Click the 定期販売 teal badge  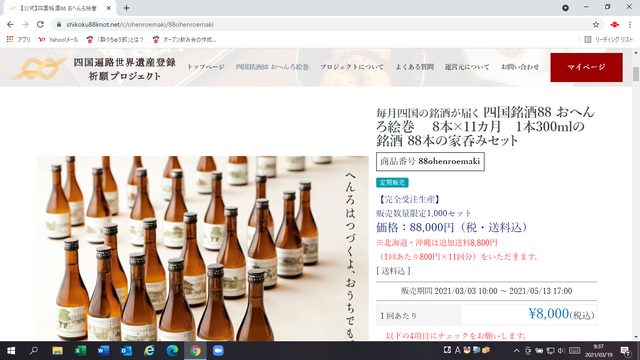coord(392,182)
